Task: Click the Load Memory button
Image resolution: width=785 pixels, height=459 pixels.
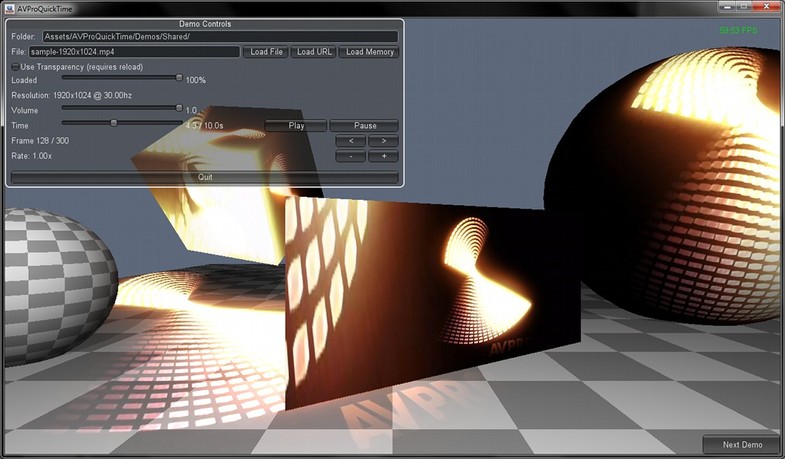Action: tap(369, 52)
